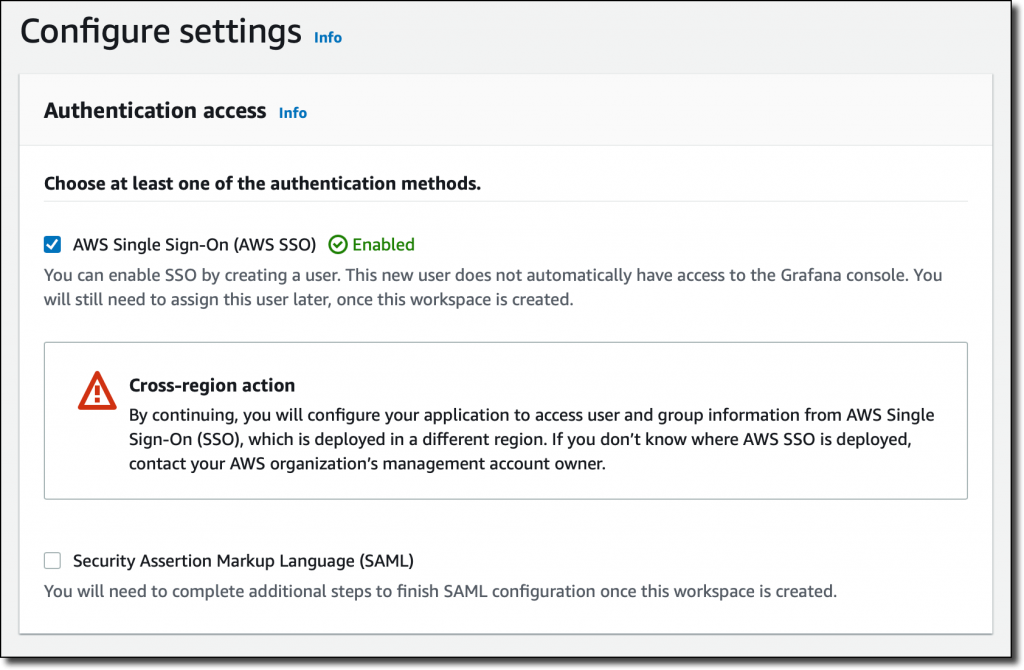
Task: Click the green Enabled checkmark icon
Action: pyautogui.click(x=338, y=244)
